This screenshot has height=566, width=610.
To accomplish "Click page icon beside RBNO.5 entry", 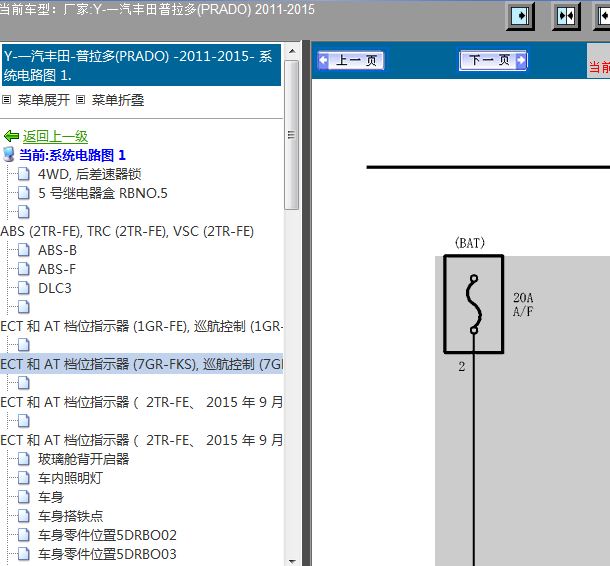I will pos(24,193).
